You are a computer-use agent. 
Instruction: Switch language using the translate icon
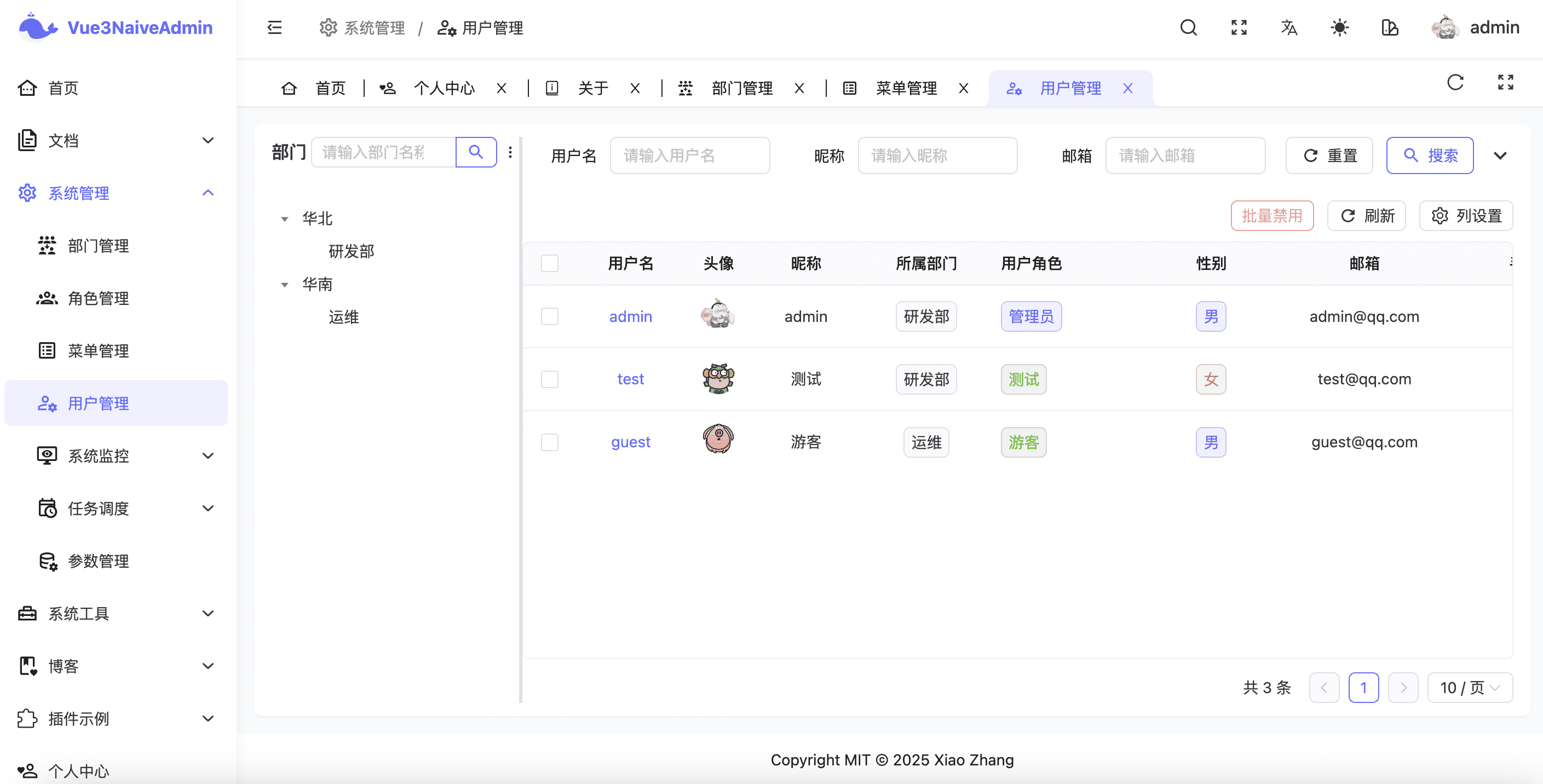1289,27
